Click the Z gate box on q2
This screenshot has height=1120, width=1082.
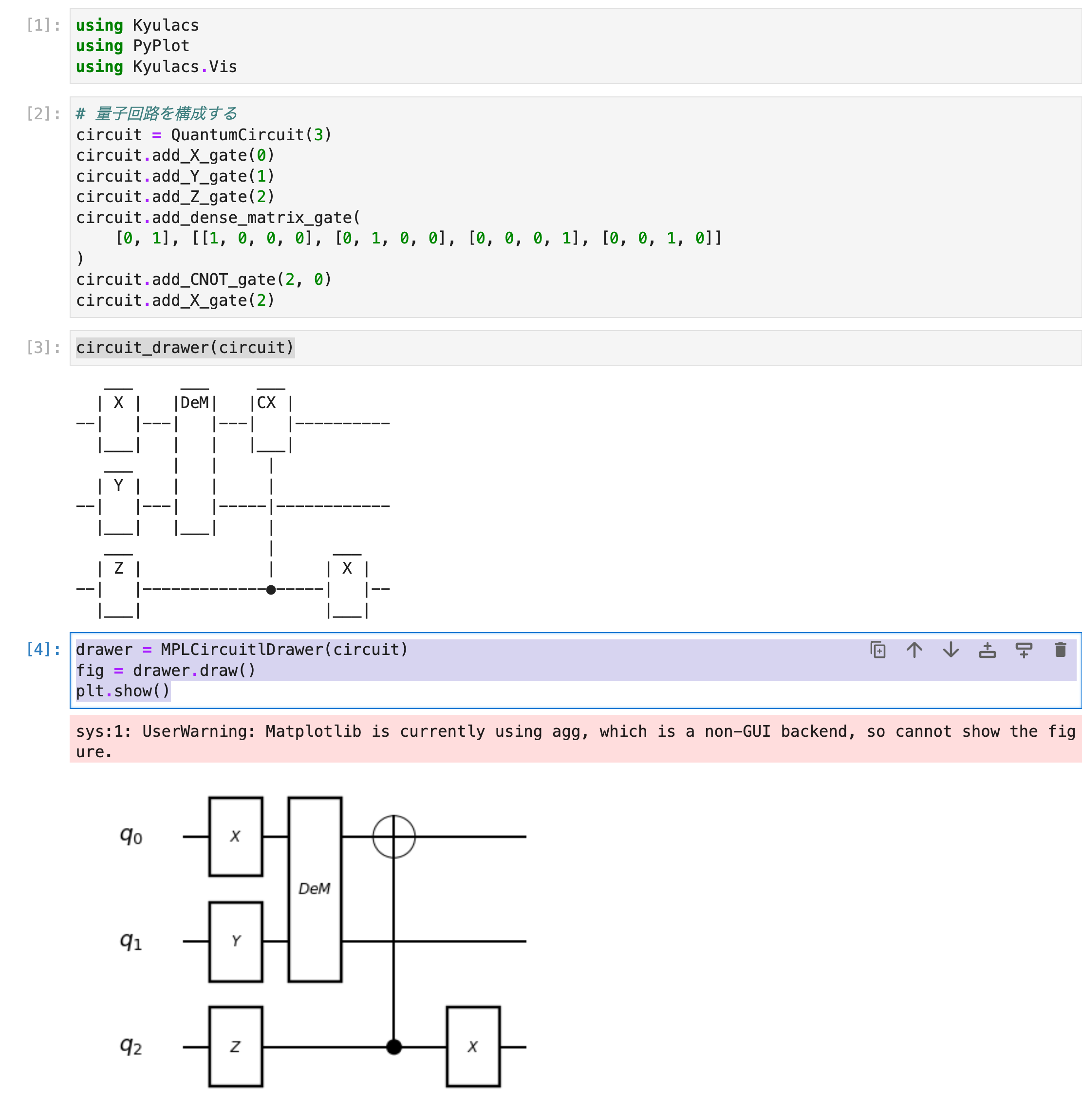(x=235, y=1046)
